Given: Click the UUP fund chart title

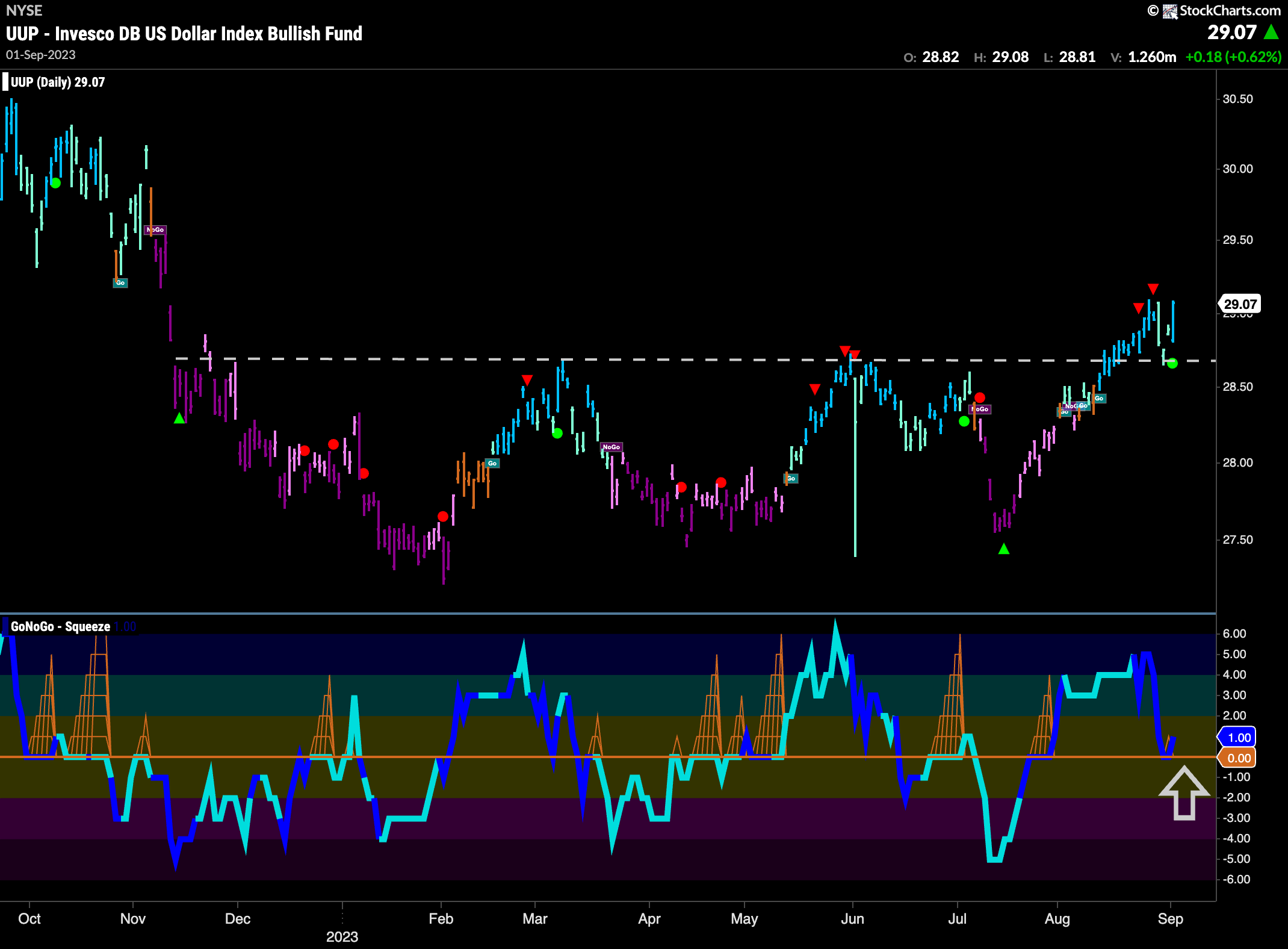Looking at the screenshot, I should point(184,33).
